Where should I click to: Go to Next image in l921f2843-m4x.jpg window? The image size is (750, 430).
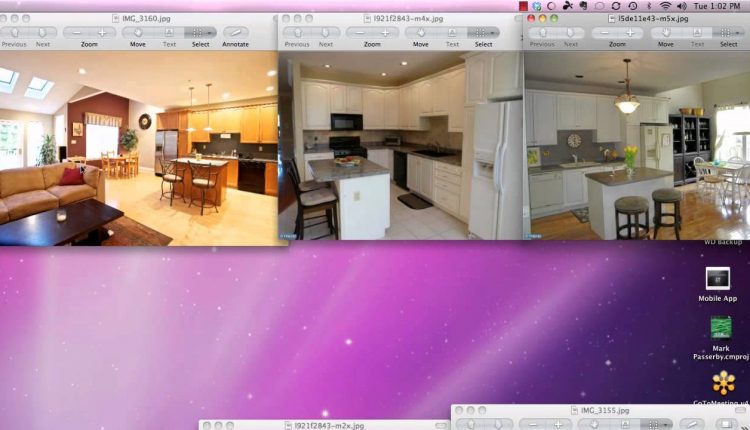point(326,33)
